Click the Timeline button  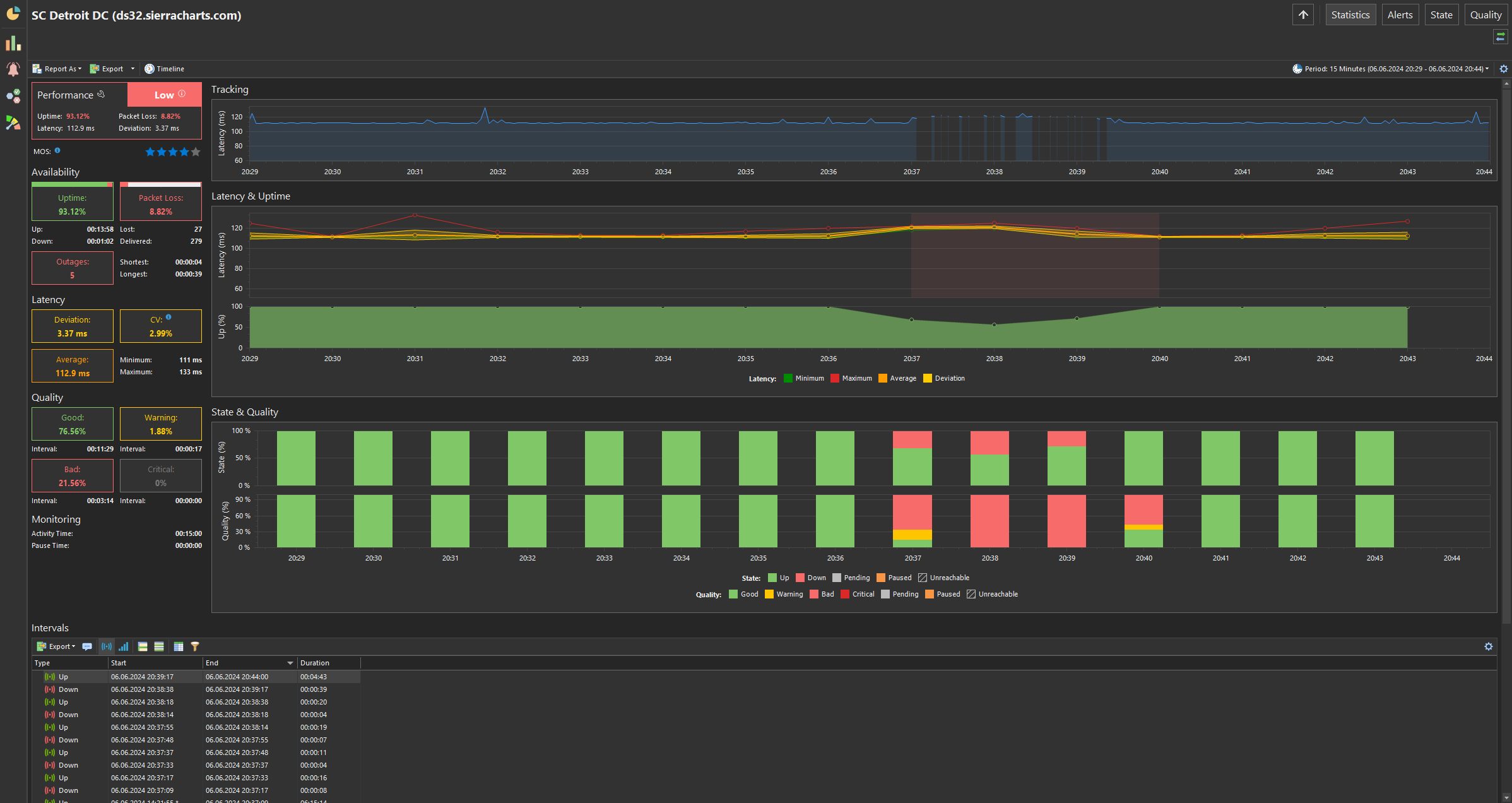pos(165,69)
